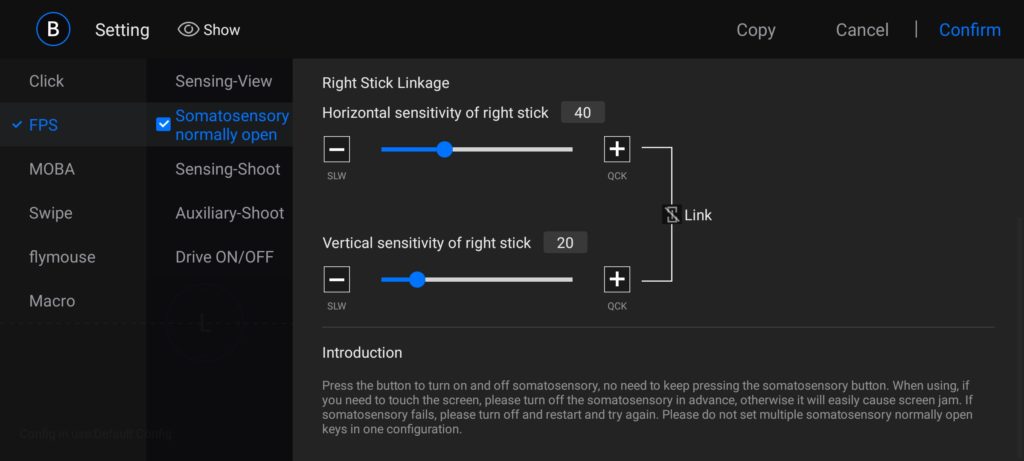Select the FPS category
This screenshot has width=1024, height=461.
click(43, 125)
